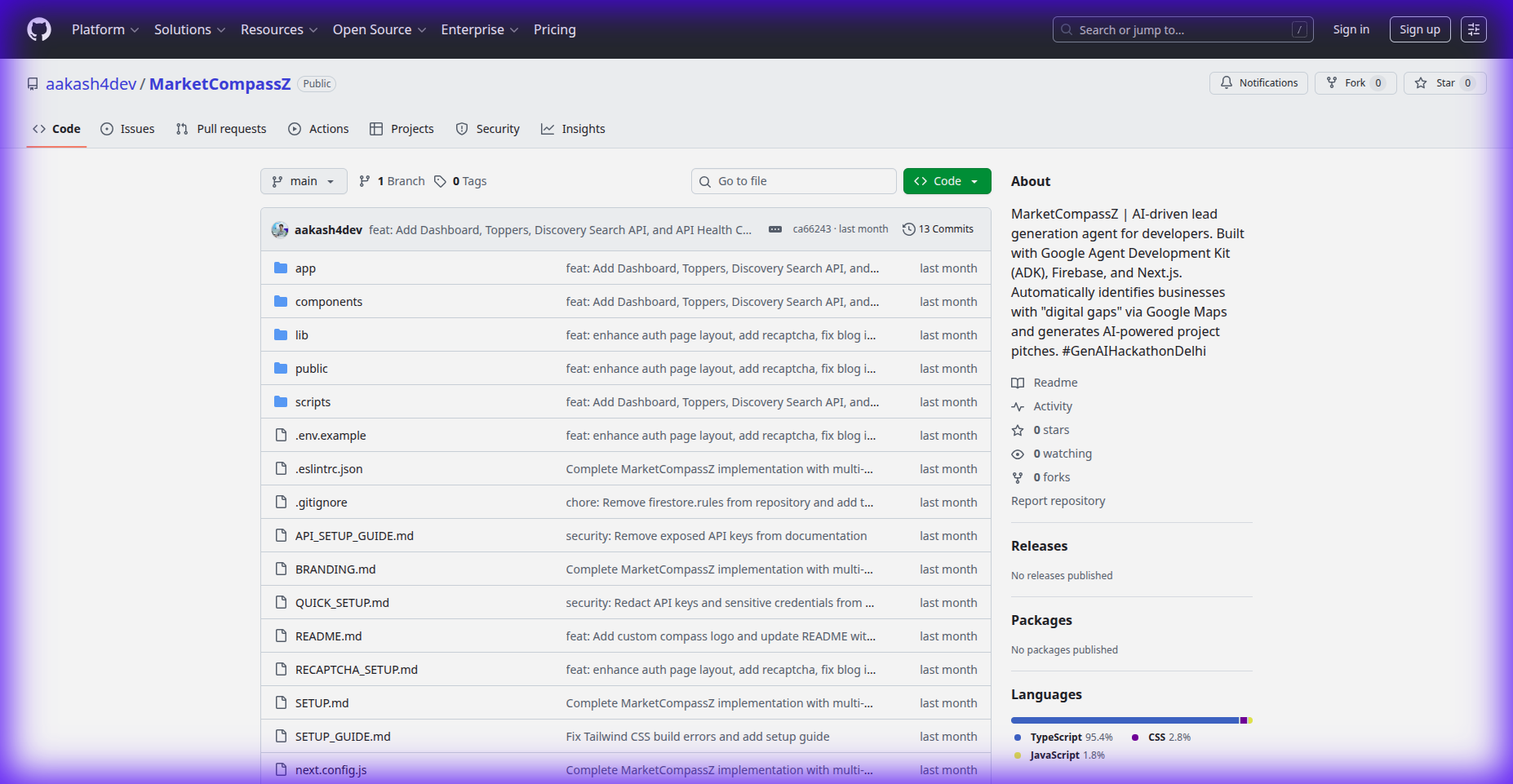Image resolution: width=1513 pixels, height=784 pixels.
Task: Click the Notifications bell button
Action: point(1258,83)
